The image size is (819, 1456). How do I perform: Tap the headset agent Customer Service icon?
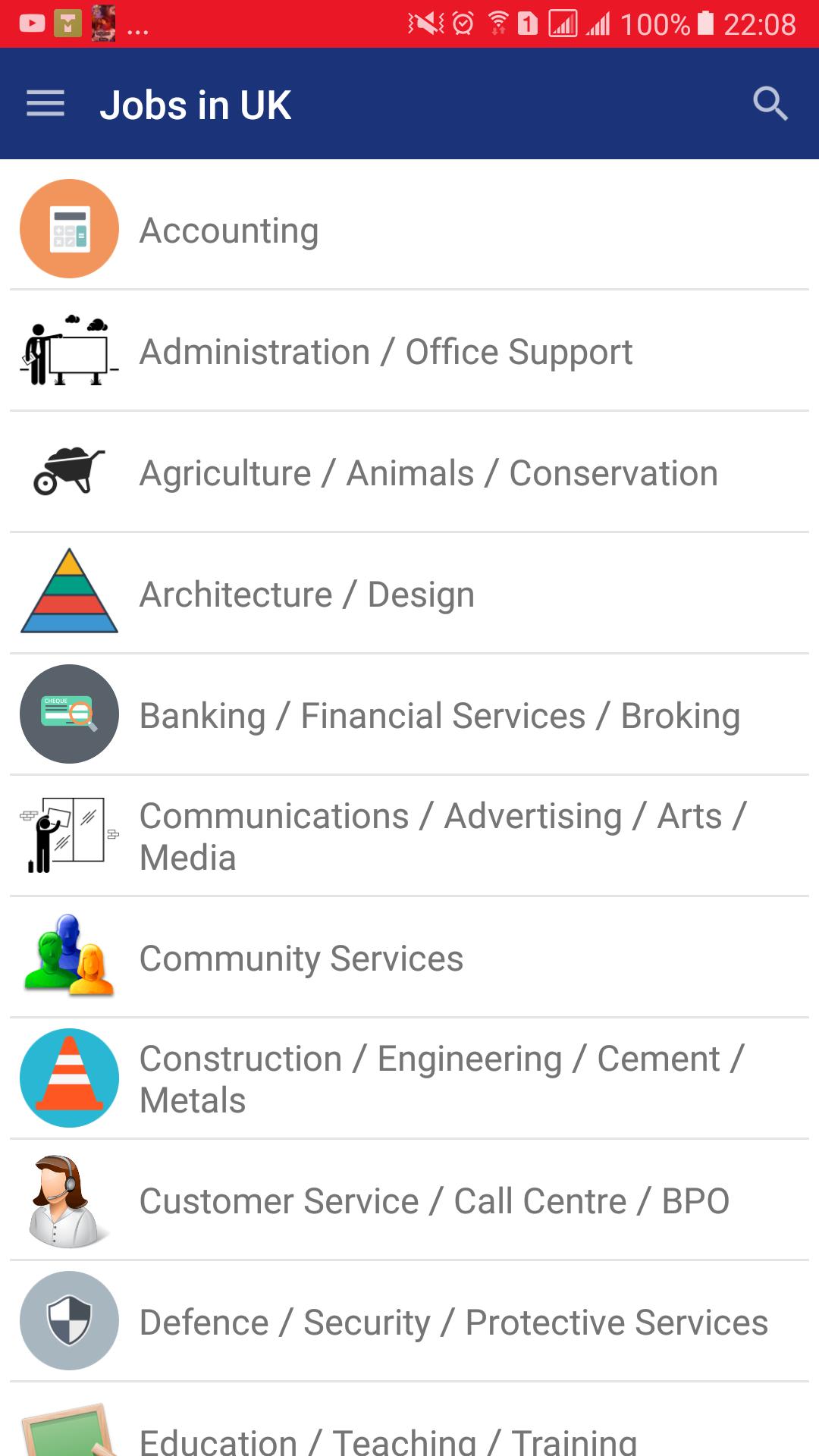(x=67, y=1201)
